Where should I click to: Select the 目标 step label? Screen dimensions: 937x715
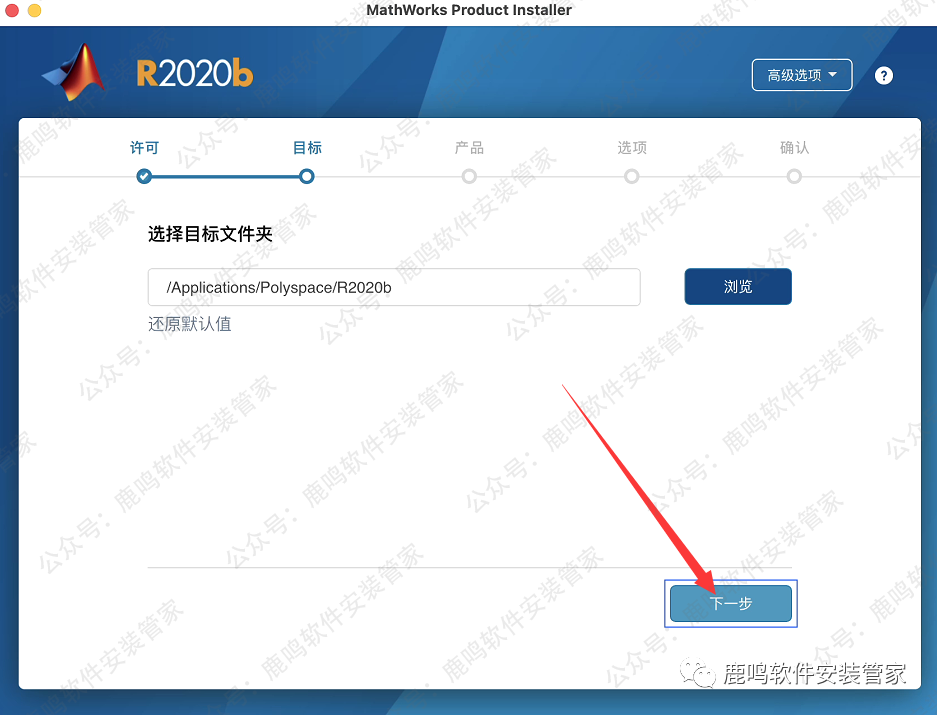[307, 148]
